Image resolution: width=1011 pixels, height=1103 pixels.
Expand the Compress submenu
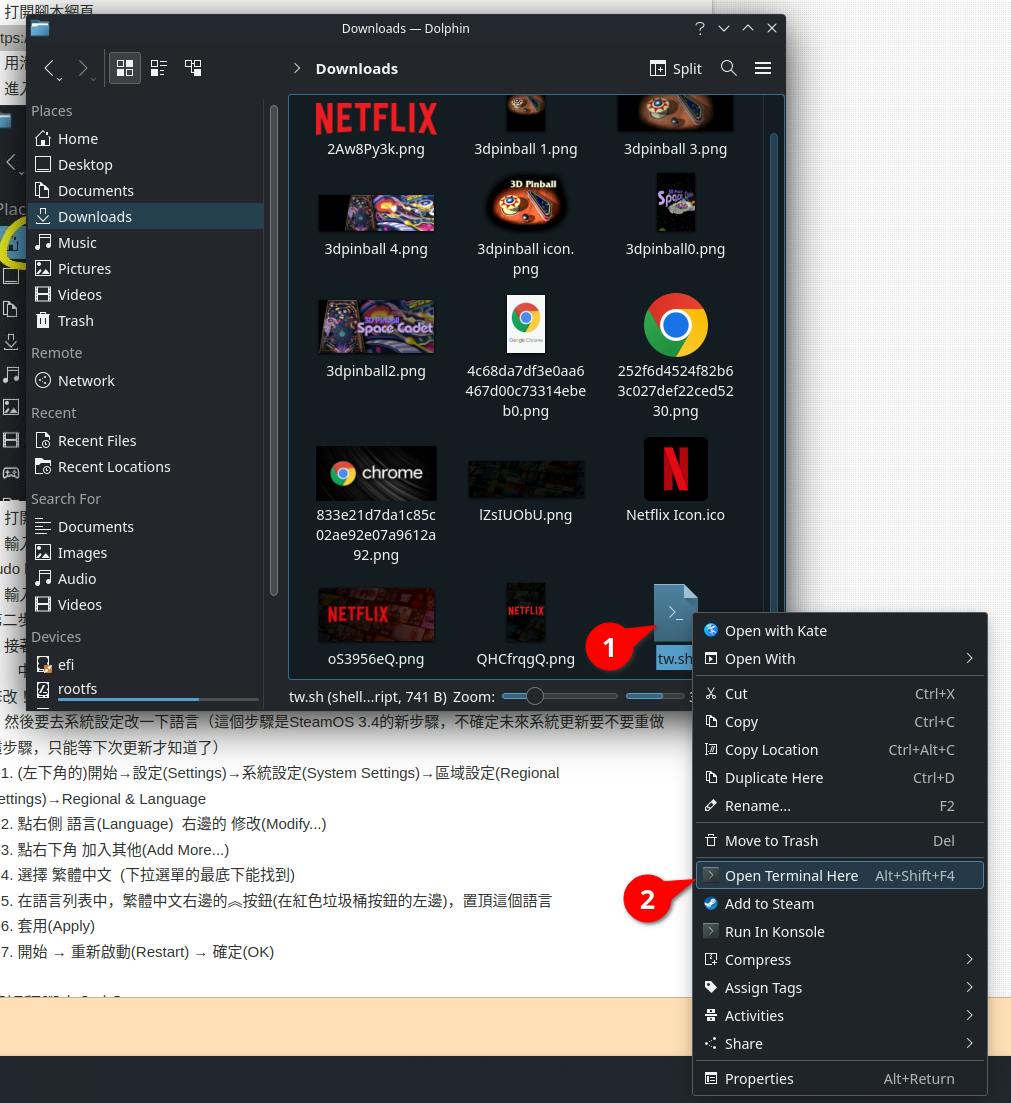click(840, 960)
